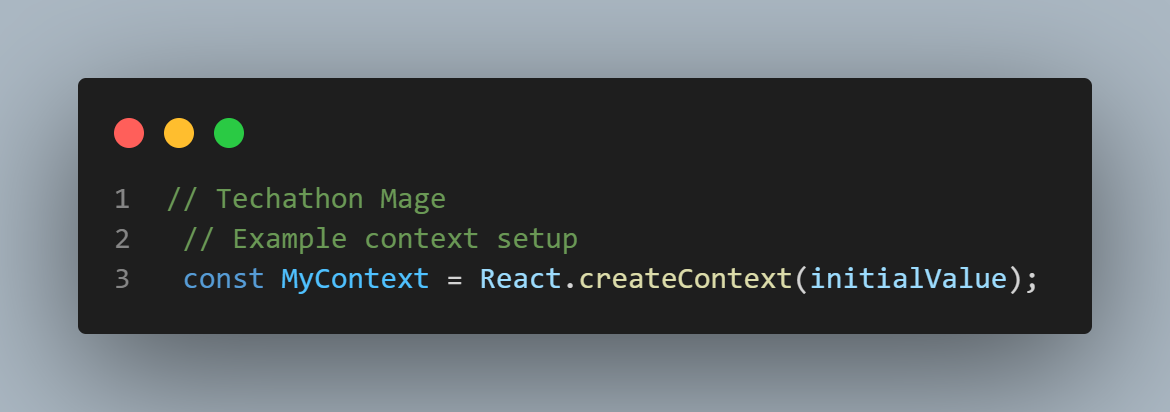
Task: Click the red close dot
Action: [129, 133]
